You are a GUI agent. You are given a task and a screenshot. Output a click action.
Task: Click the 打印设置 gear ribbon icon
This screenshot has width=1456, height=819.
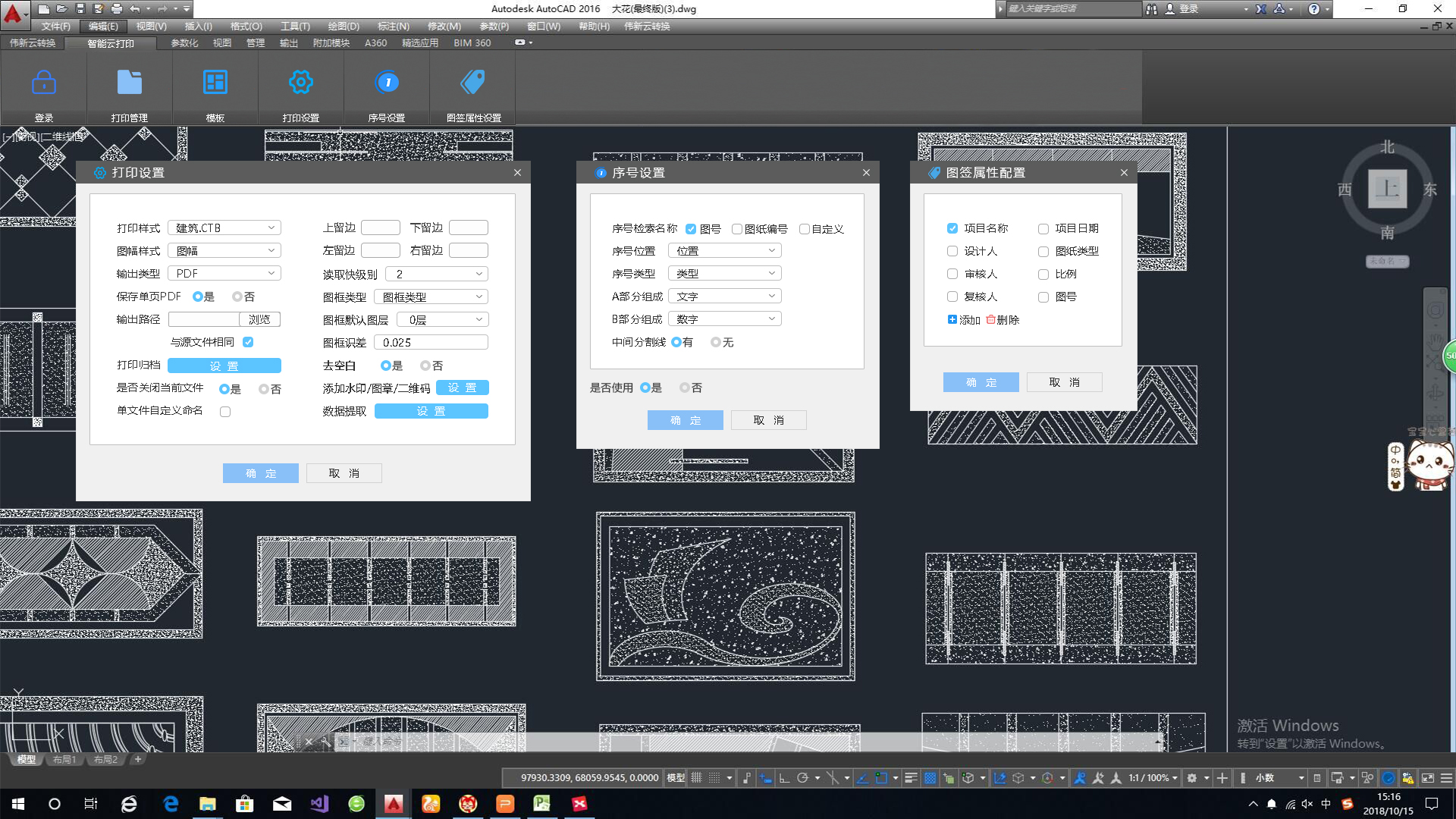coord(301,82)
